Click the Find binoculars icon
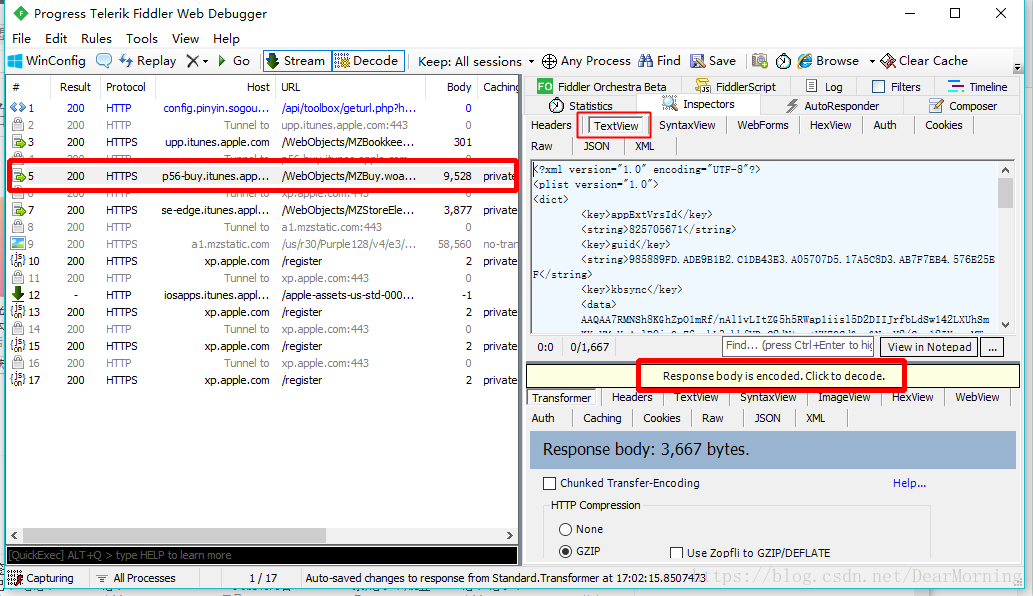This screenshot has height=596, width=1033. click(646, 61)
